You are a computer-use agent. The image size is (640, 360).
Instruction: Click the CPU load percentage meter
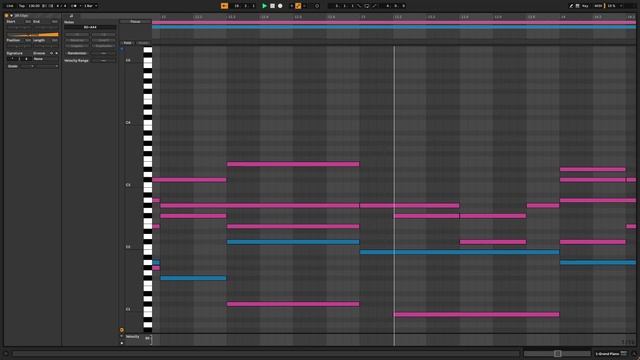(611, 6)
